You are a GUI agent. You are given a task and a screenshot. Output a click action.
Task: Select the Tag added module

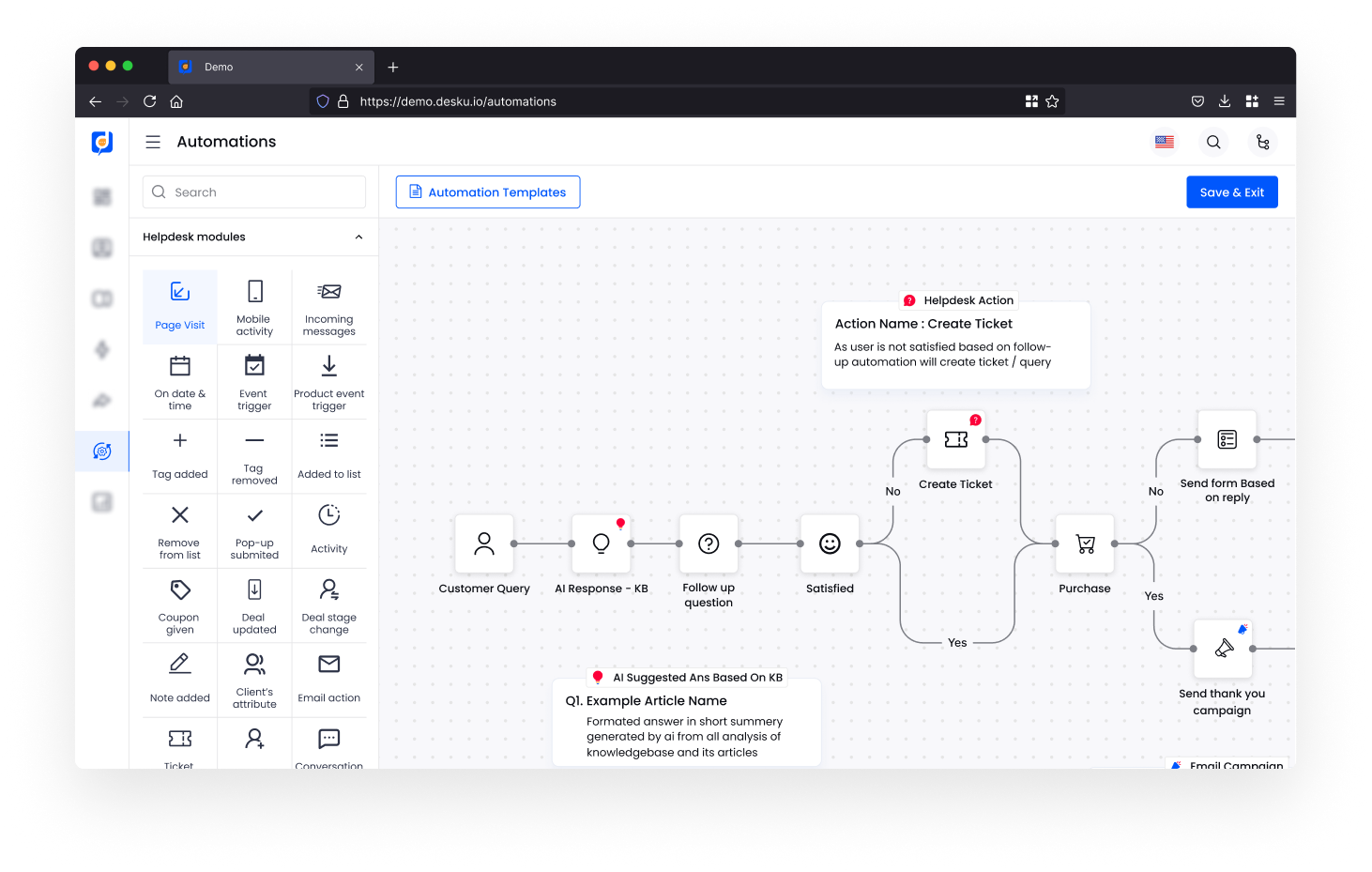pyautogui.click(x=179, y=456)
